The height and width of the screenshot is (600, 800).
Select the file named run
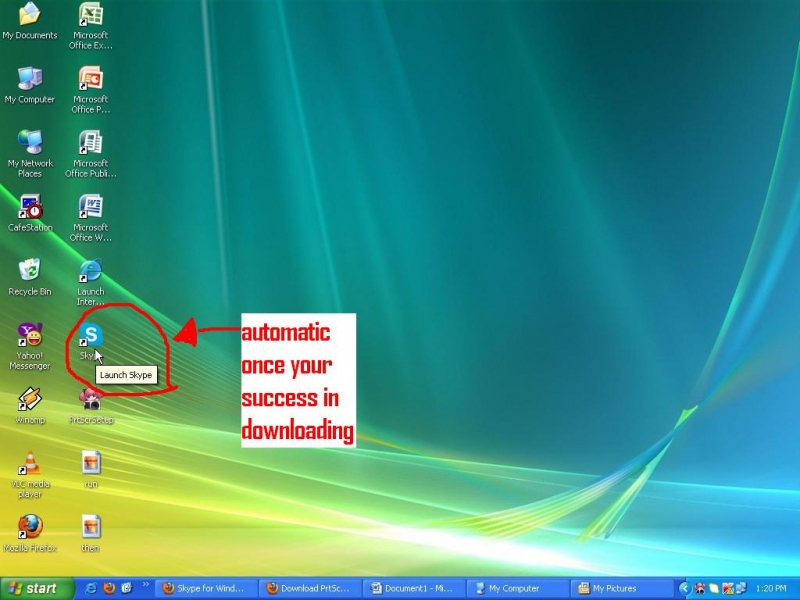(91, 469)
